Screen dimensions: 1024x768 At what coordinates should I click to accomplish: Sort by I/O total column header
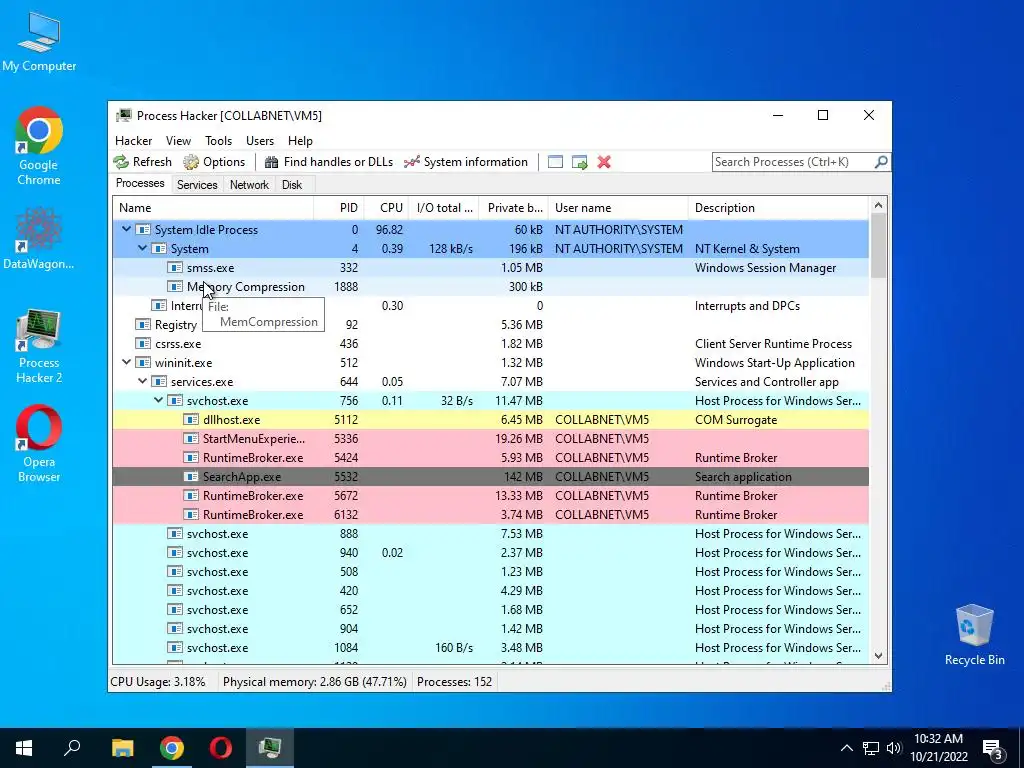tap(444, 208)
